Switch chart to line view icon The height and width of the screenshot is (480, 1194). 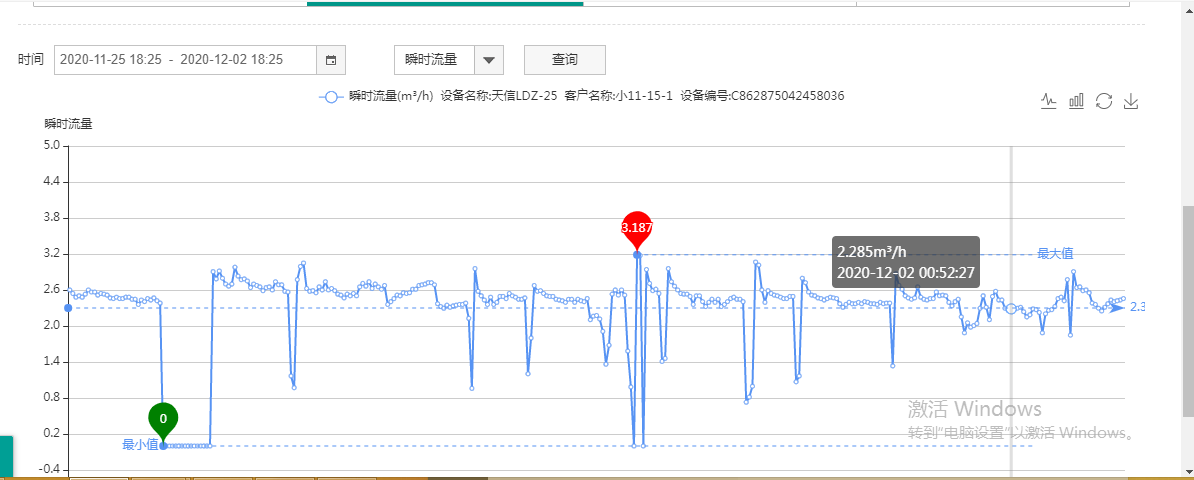(1049, 101)
